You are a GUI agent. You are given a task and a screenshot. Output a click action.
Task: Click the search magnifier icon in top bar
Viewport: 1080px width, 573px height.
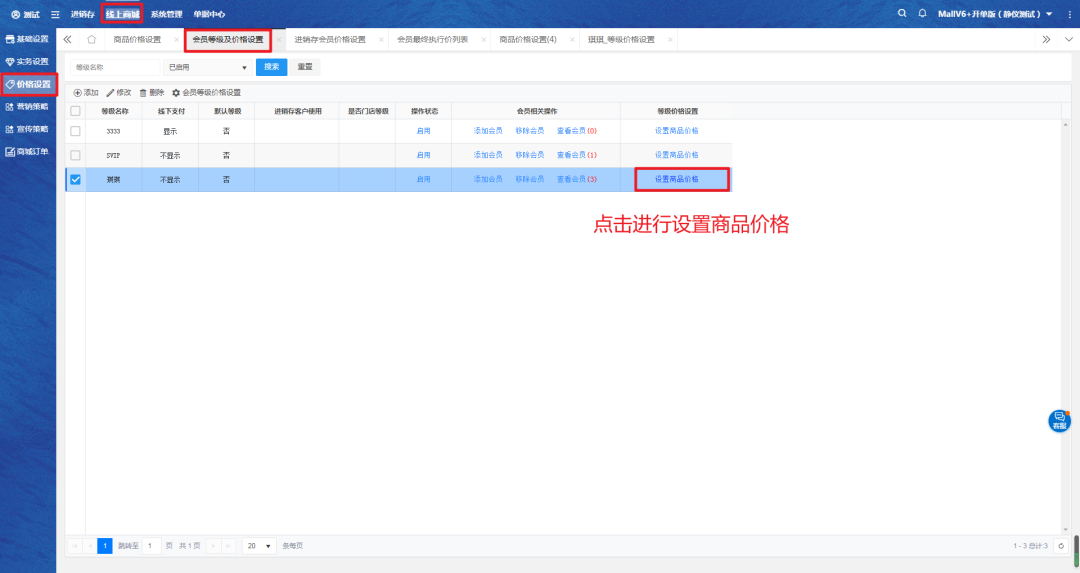pos(902,14)
